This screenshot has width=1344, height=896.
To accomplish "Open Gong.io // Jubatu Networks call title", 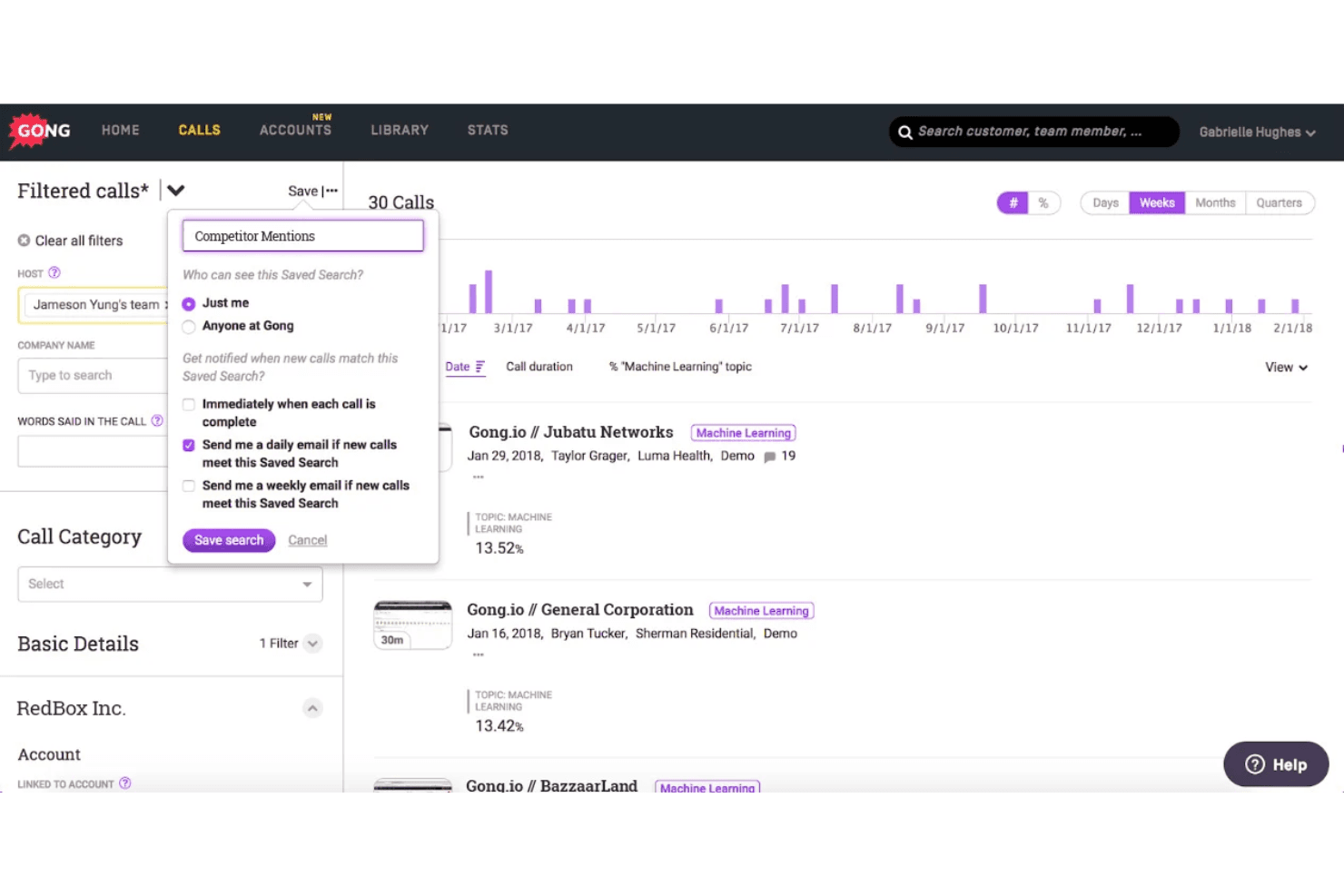I will 571,432.
